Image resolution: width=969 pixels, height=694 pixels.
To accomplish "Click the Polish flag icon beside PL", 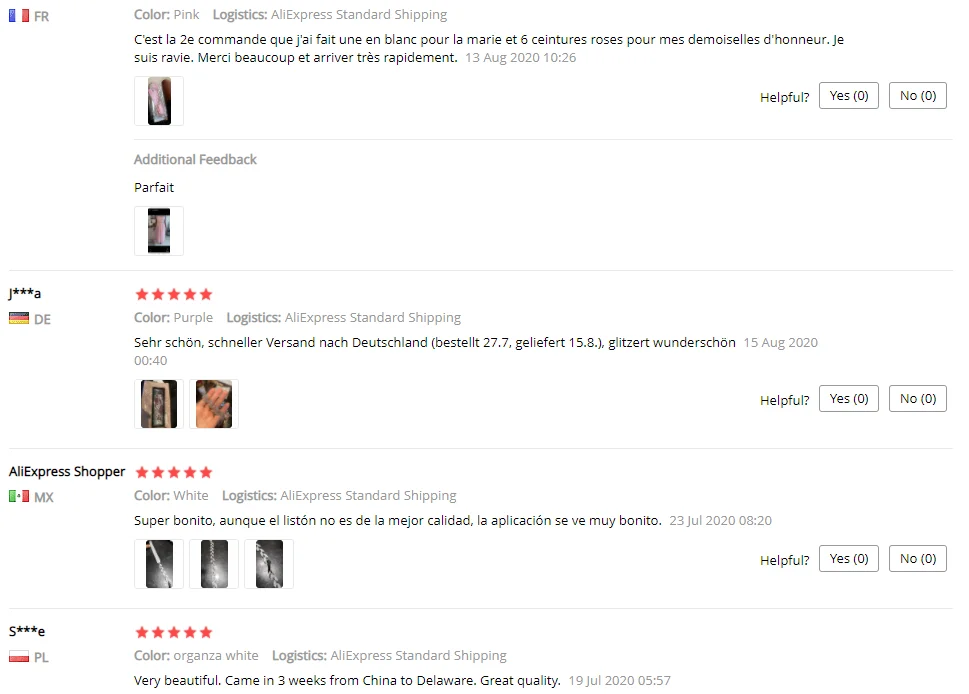I will pos(19,656).
